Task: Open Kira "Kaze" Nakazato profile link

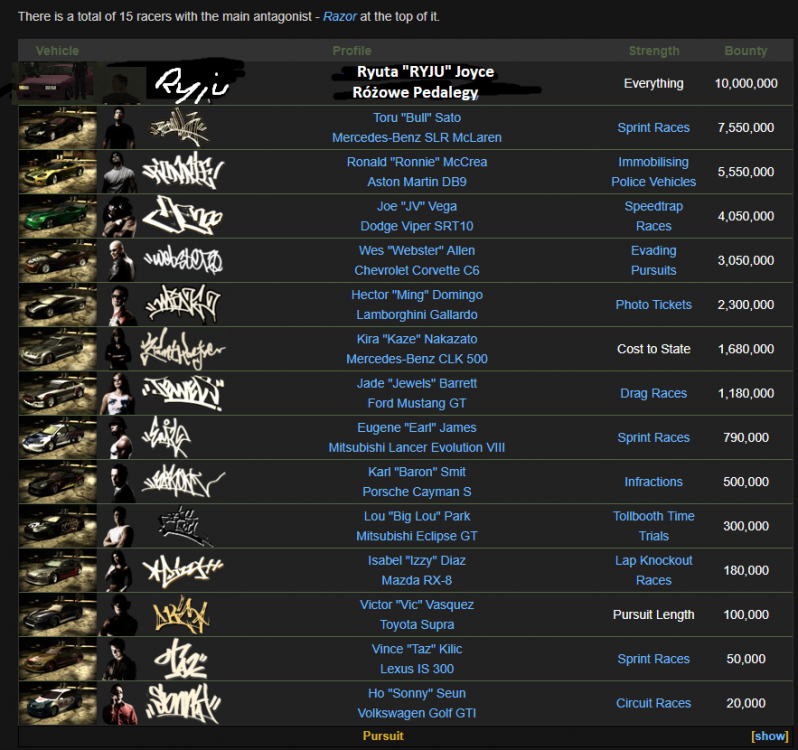Action: point(417,339)
